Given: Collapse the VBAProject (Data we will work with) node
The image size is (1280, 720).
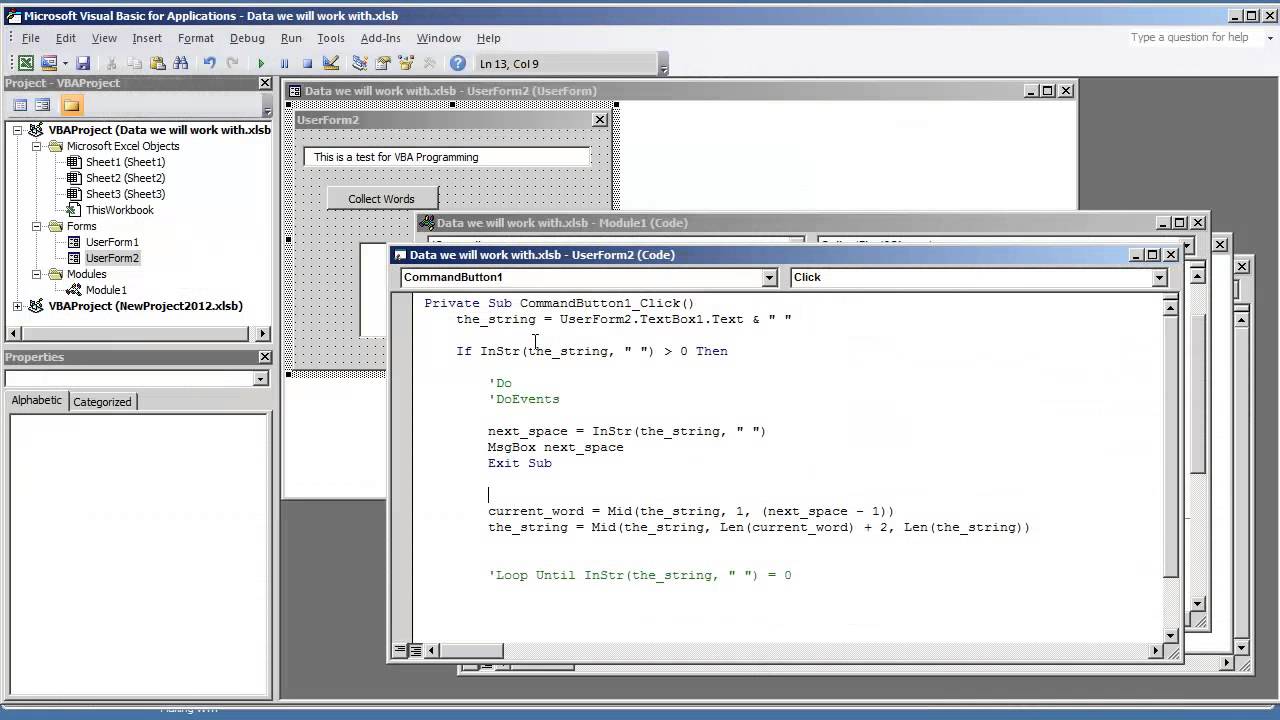Looking at the screenshot, I should pyautogui.click(x=18, y=130).
